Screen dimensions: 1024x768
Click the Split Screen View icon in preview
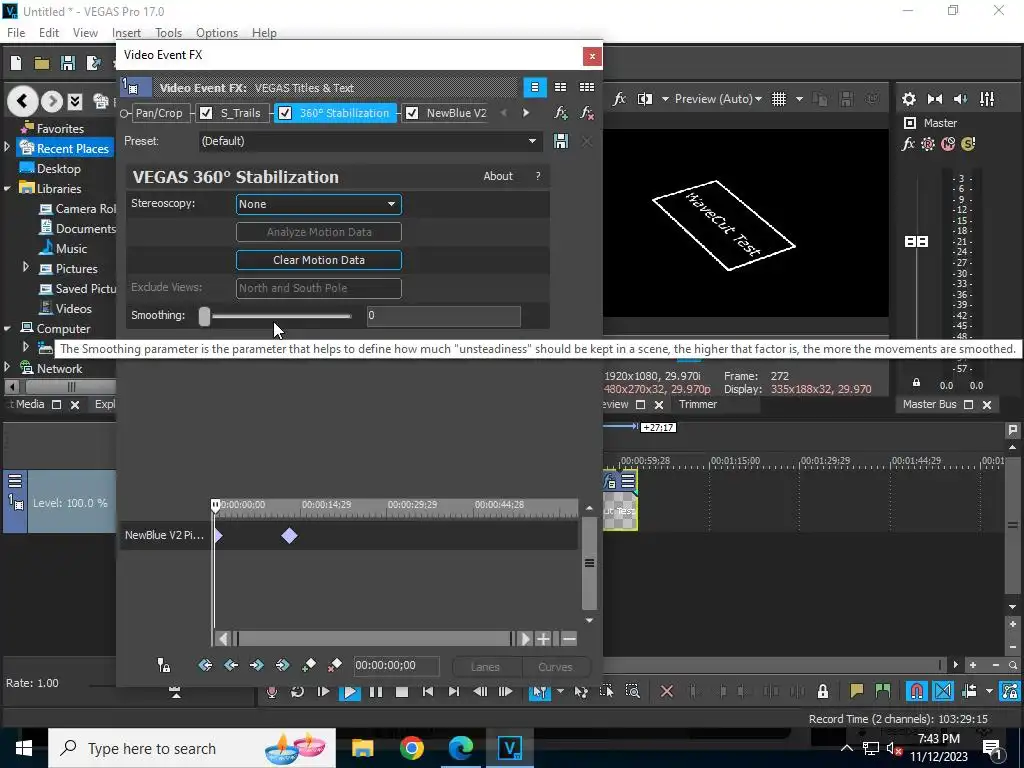point(645,99)
